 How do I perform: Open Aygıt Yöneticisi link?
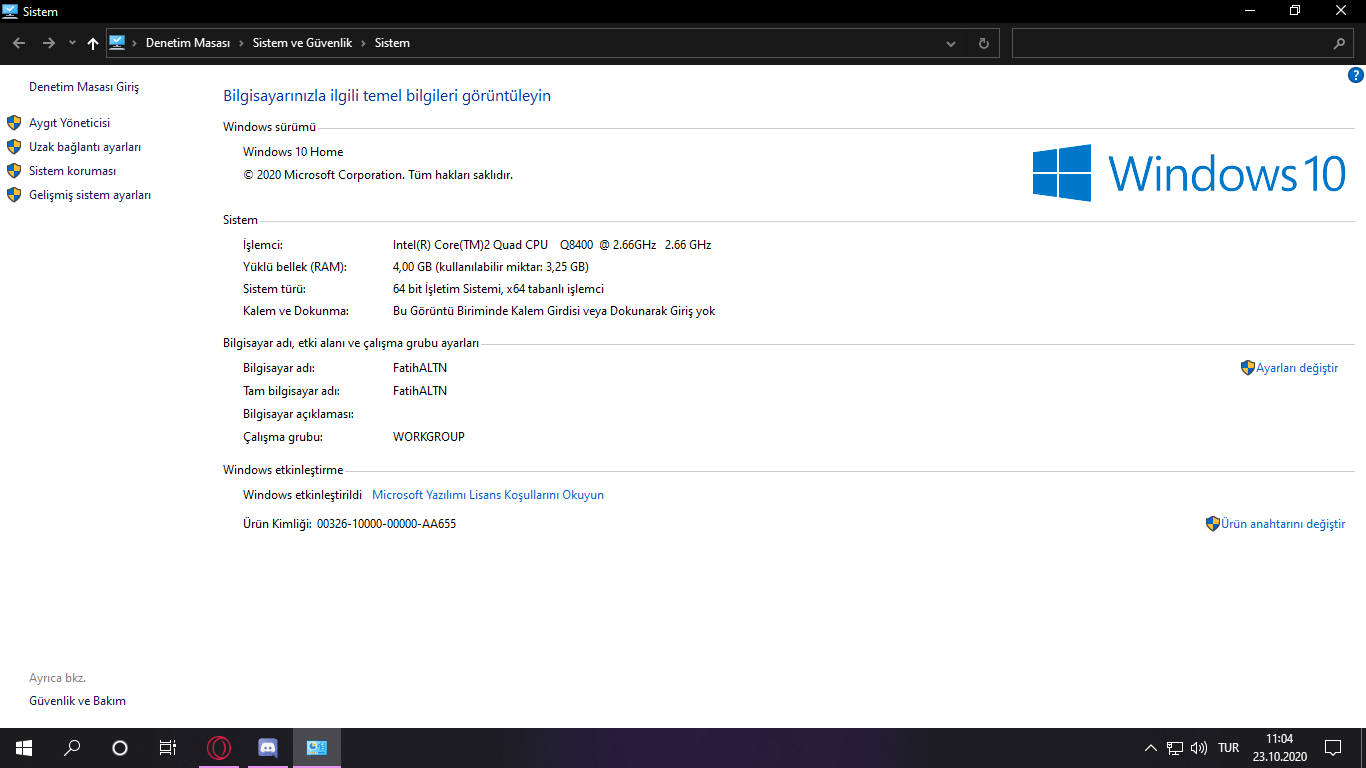point(69,123)
